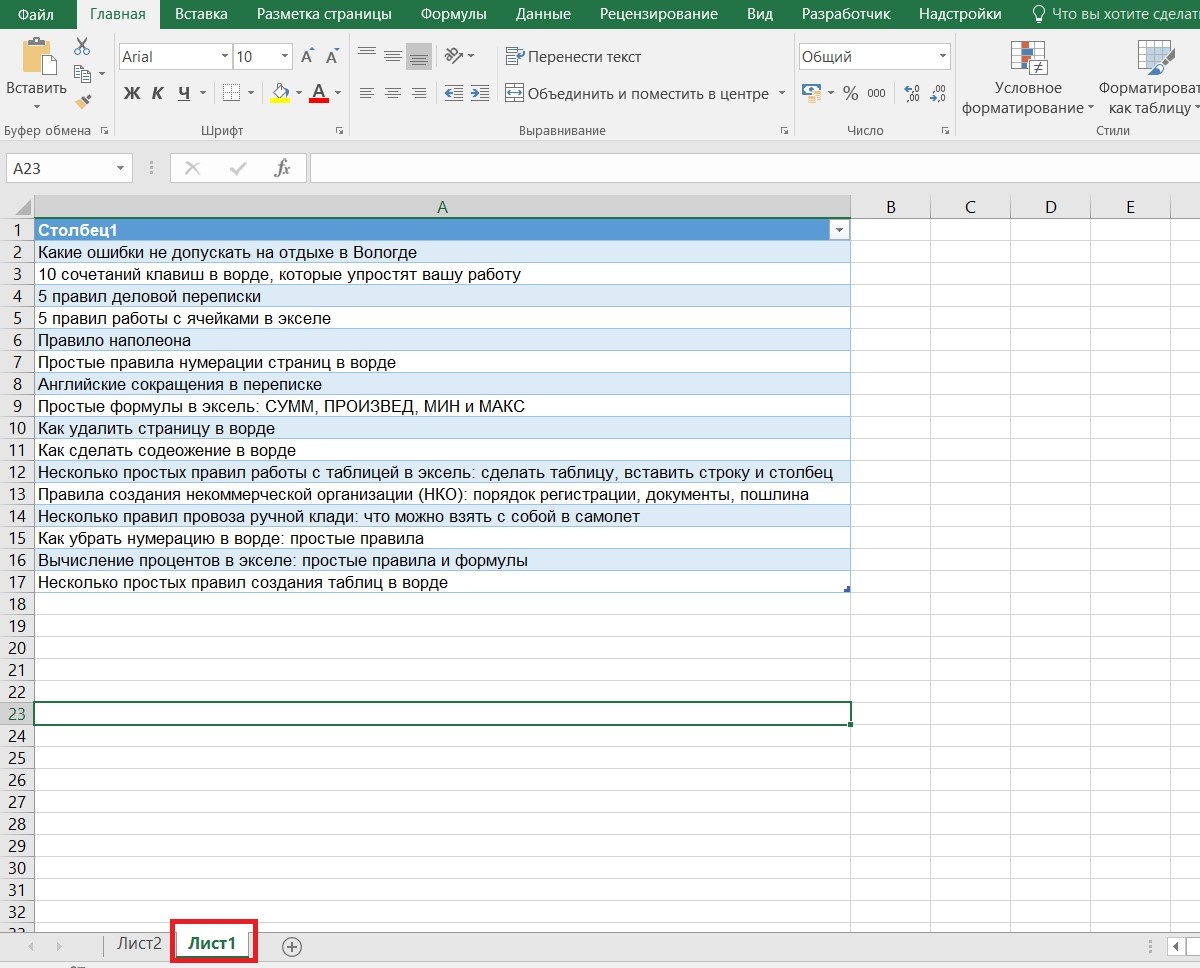Click the accounting currency format icon

pyautogui.click(x=811, y=93)
